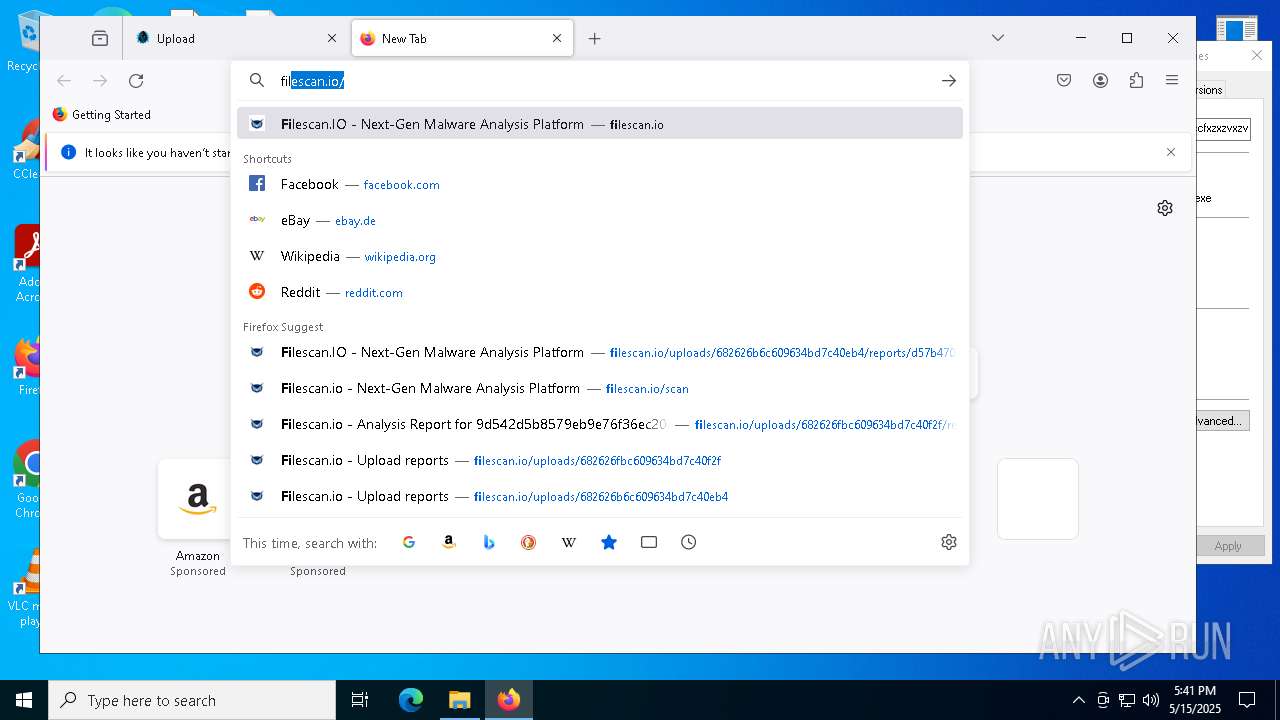Open notification center icon
Screen dimensions: 1280x720
click(x=1247, y=700)
